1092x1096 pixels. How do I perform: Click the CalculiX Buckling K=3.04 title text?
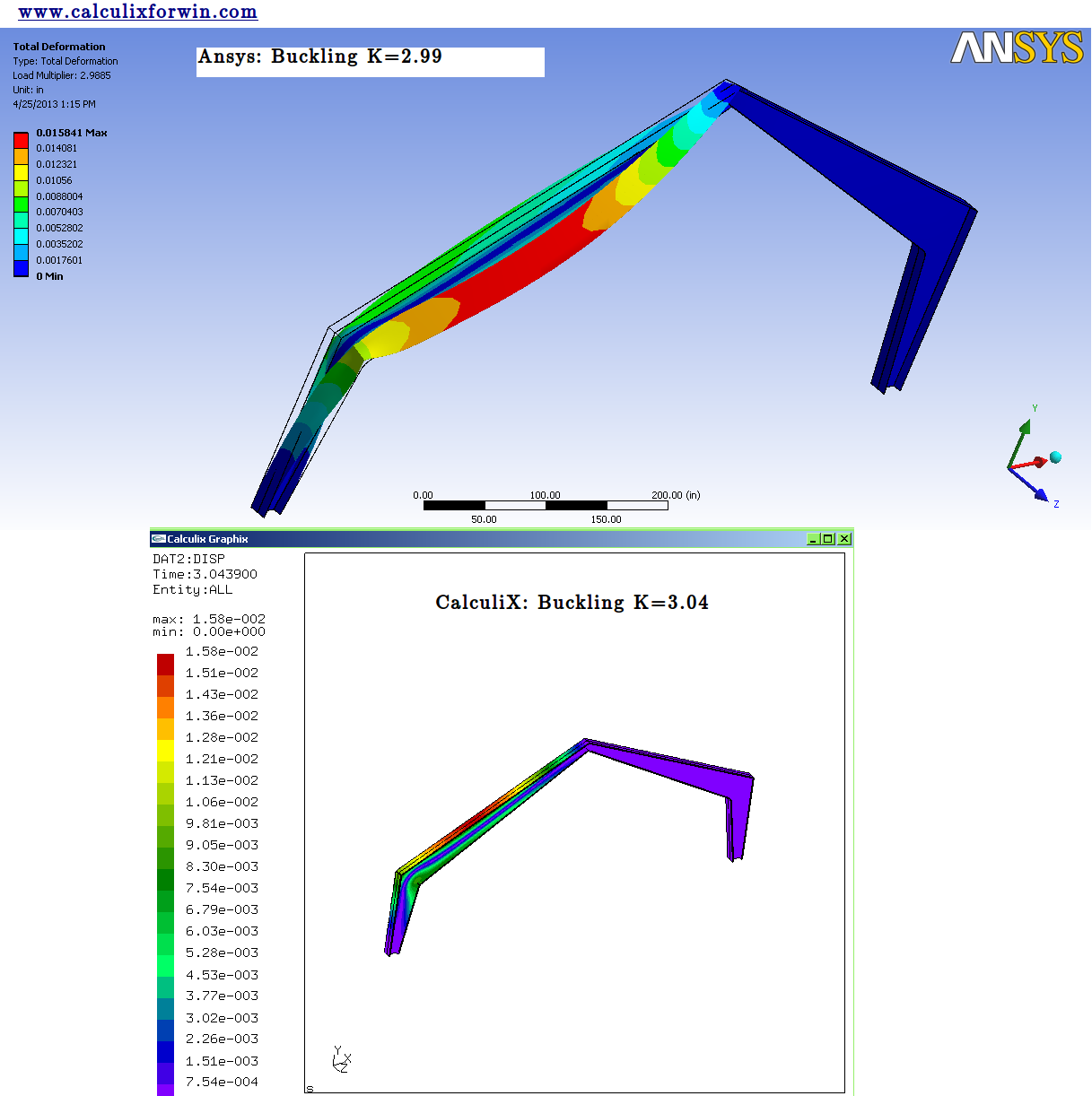coord(571,602)
